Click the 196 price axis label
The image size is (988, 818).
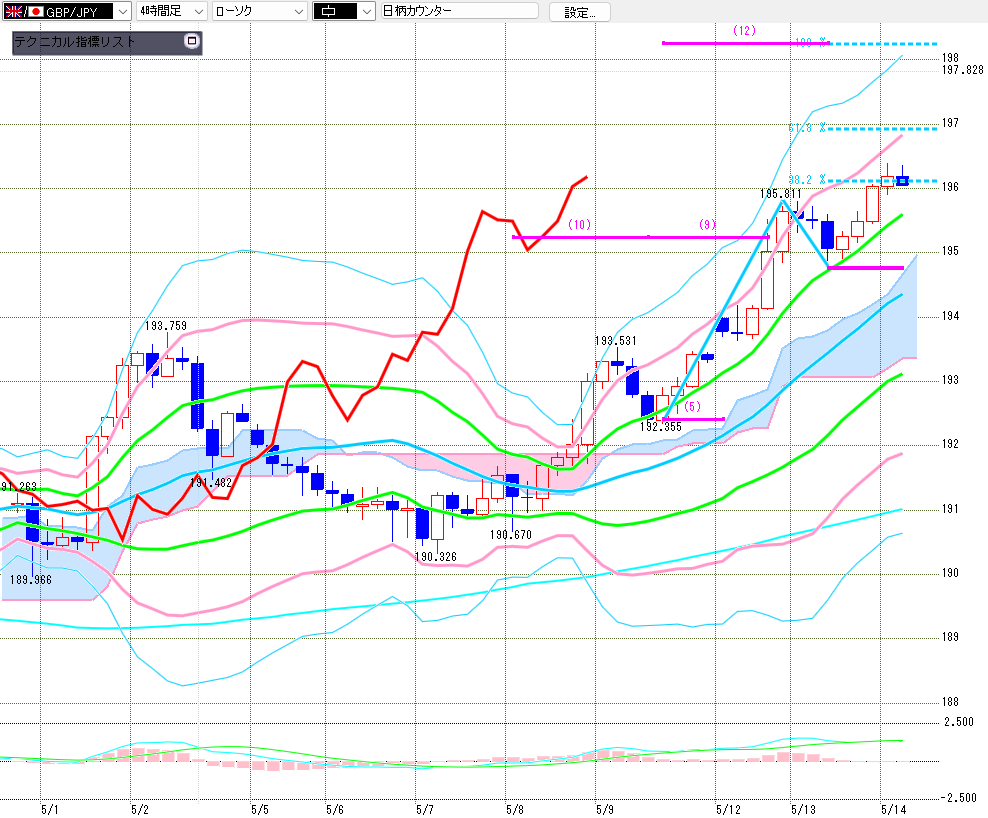(x=950, y=187)
